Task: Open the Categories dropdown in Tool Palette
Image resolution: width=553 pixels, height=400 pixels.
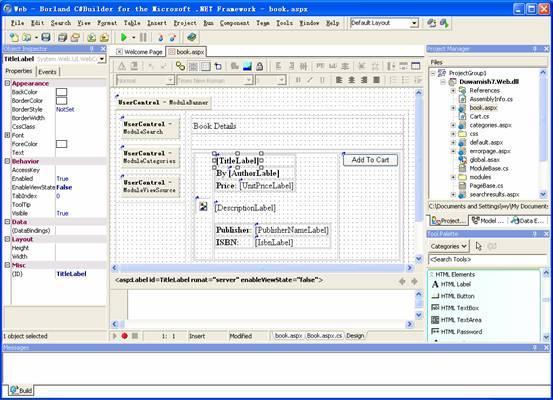Action: (449, 246)
